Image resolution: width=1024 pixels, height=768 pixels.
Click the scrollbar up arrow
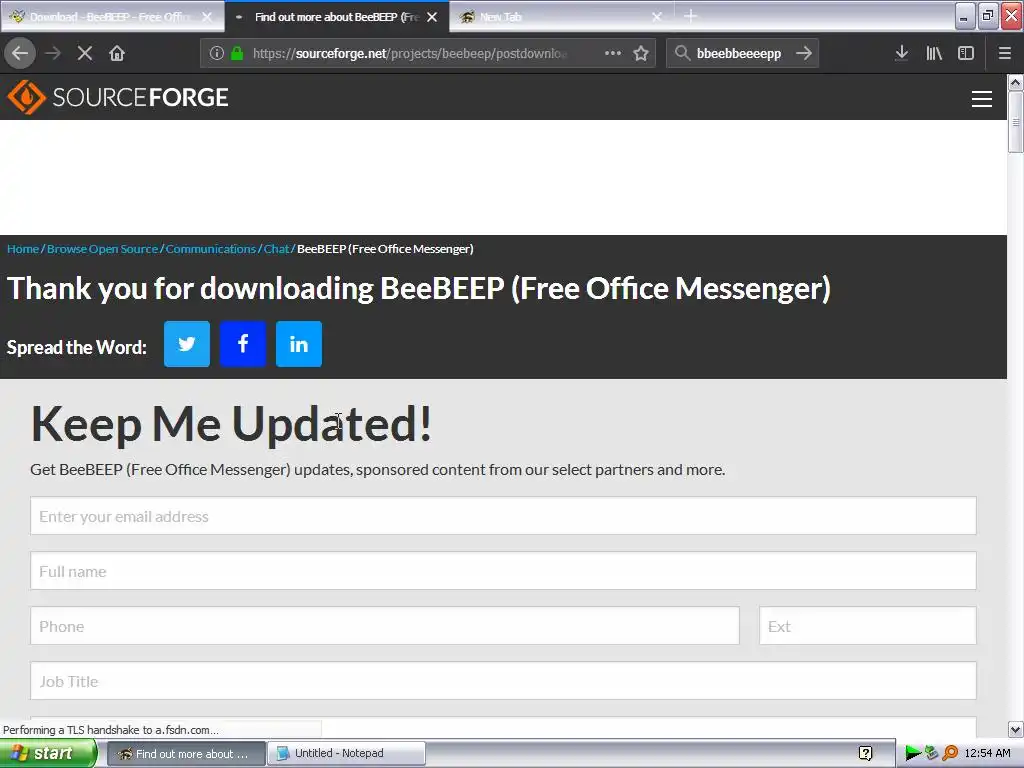[1015, 82]
